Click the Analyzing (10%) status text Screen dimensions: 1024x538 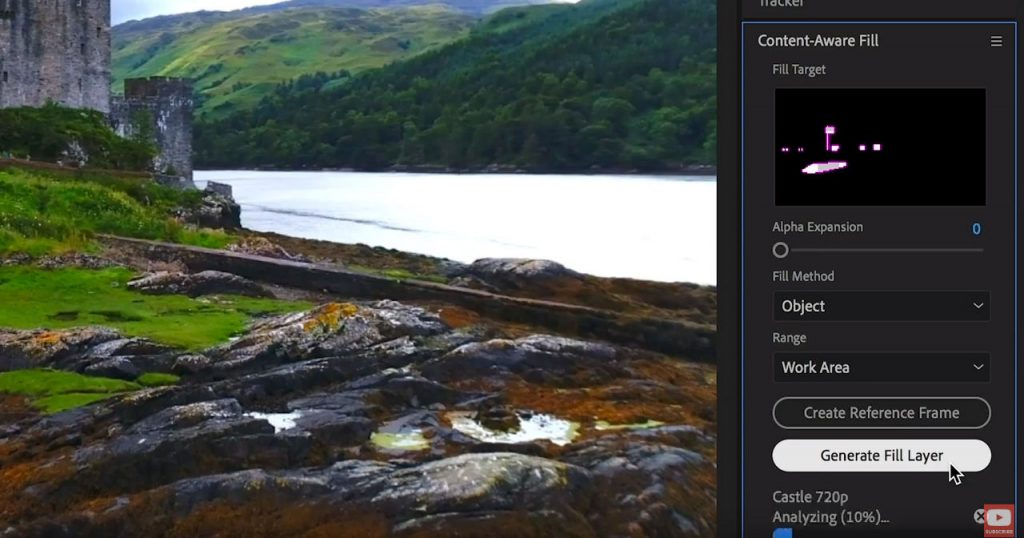[831, 517]
